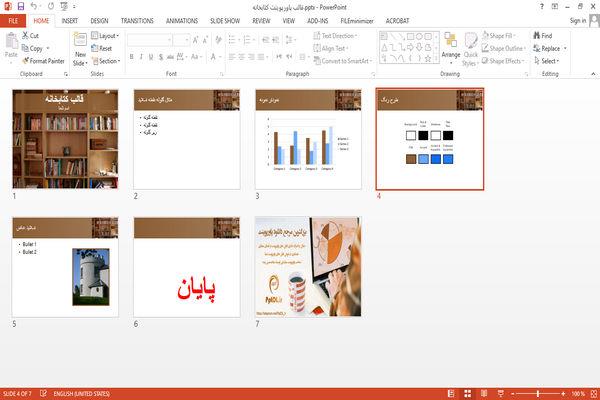Open the Section dropdown
The width and height of the screenshot is (600, 400).
coord(106,61)
